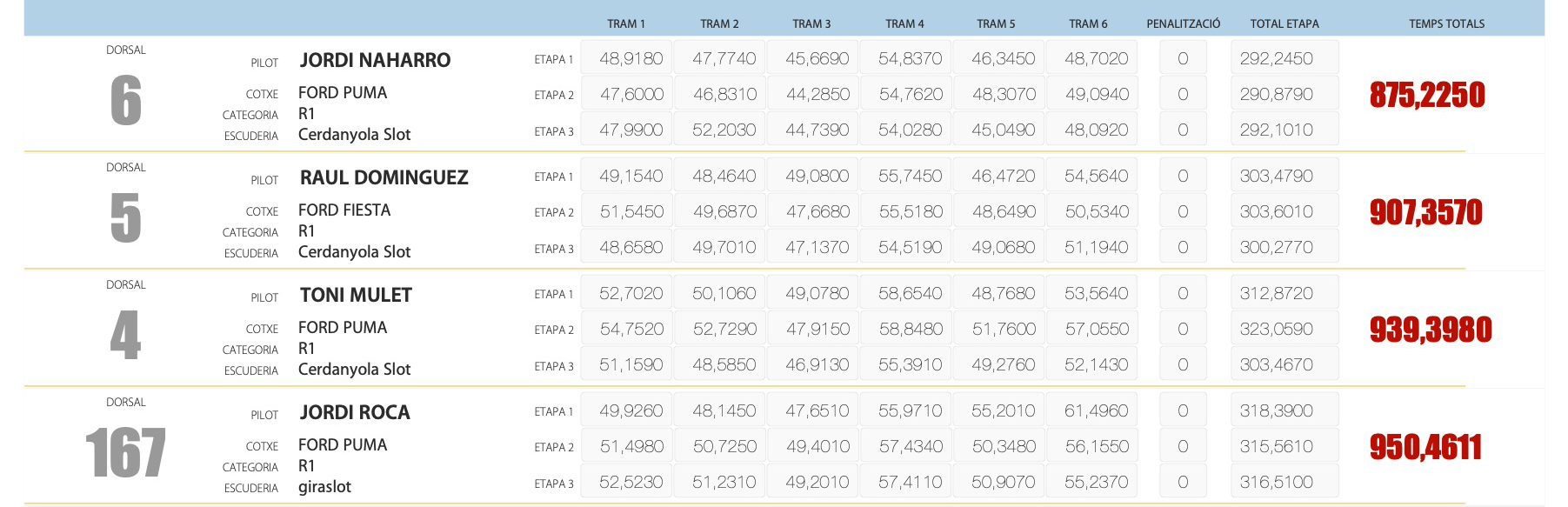
Task: Select Toni Mulet's Etapa 2 total 323,0590
Action: (1284, 329)
